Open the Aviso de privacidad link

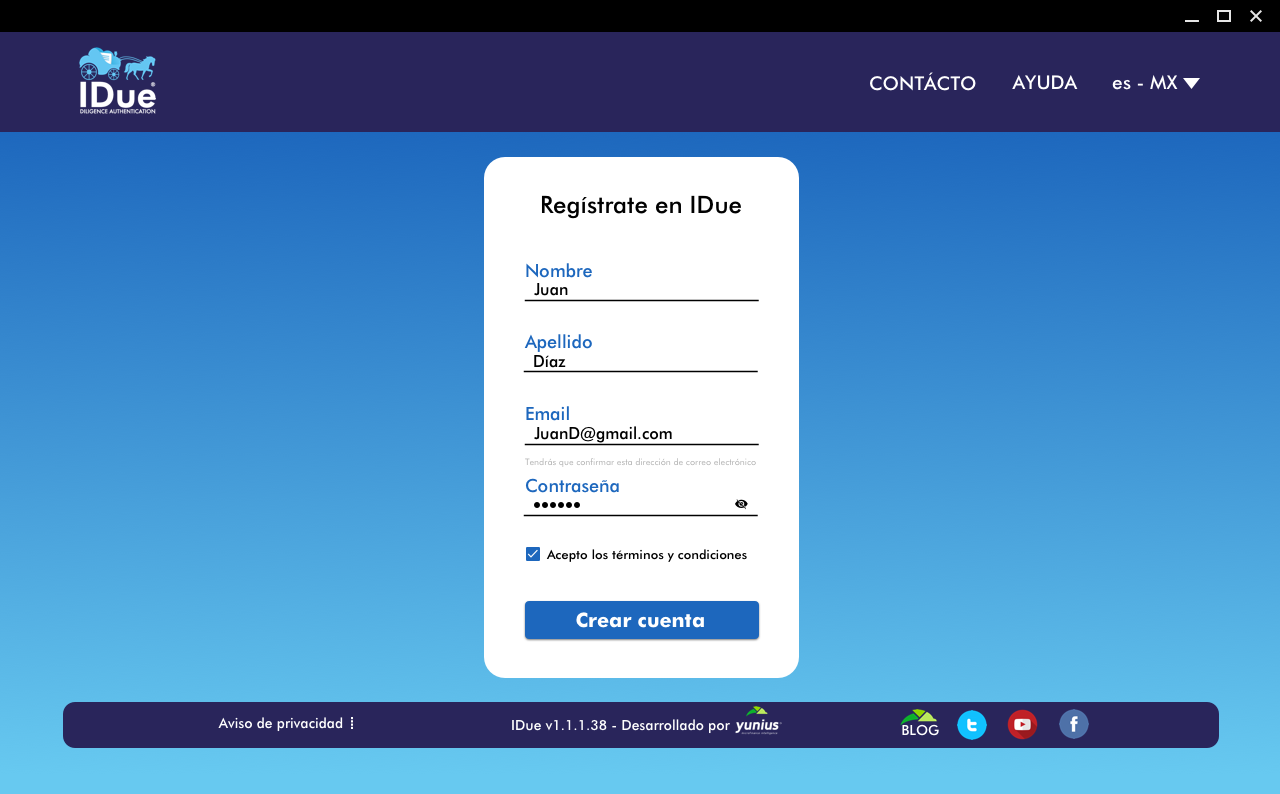point(280,723)
